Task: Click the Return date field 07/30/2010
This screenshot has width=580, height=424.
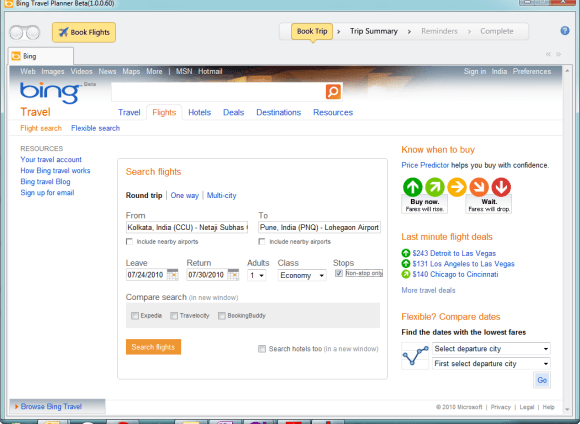Action: click(x=207, y=275)
